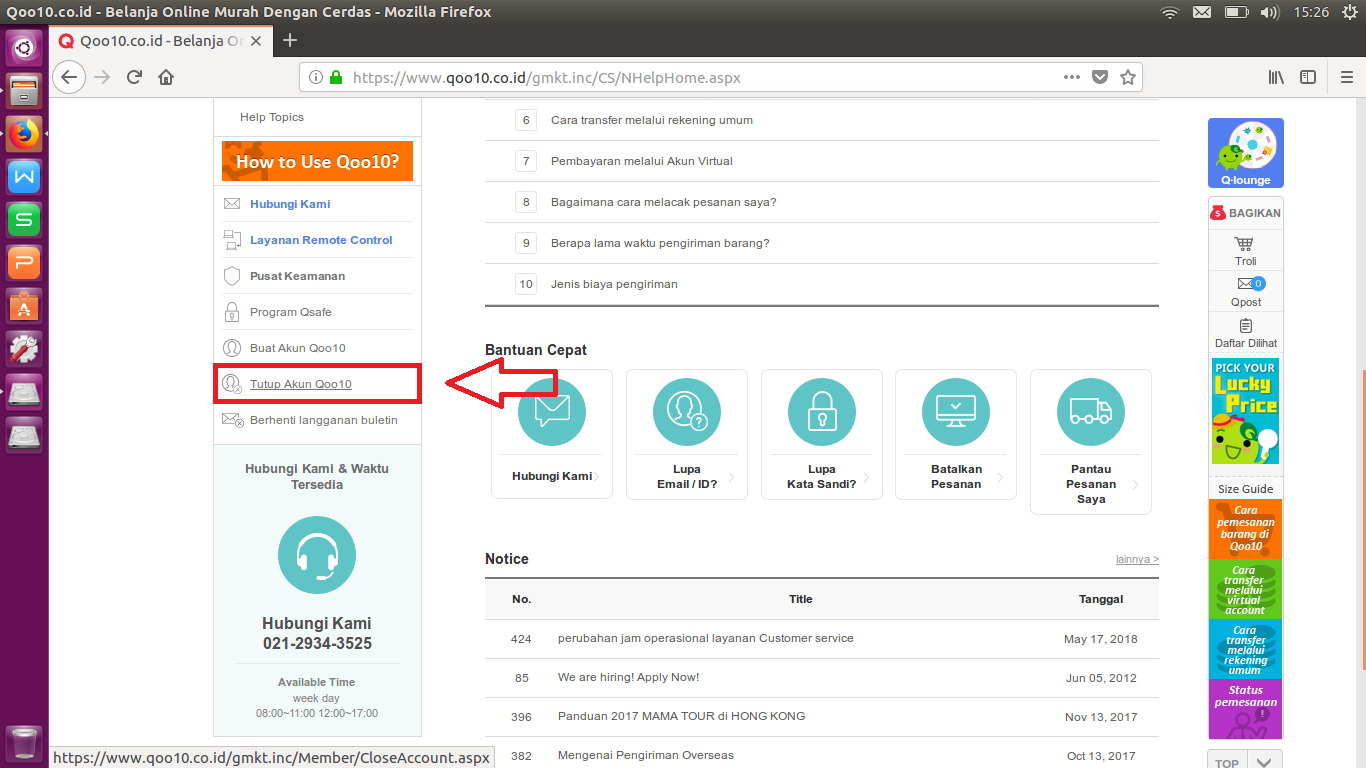The image size is (1366, 768).
Task: Click the TOP scroll-to-top button
Action: pyautogui.click(x=1226, y=762)
